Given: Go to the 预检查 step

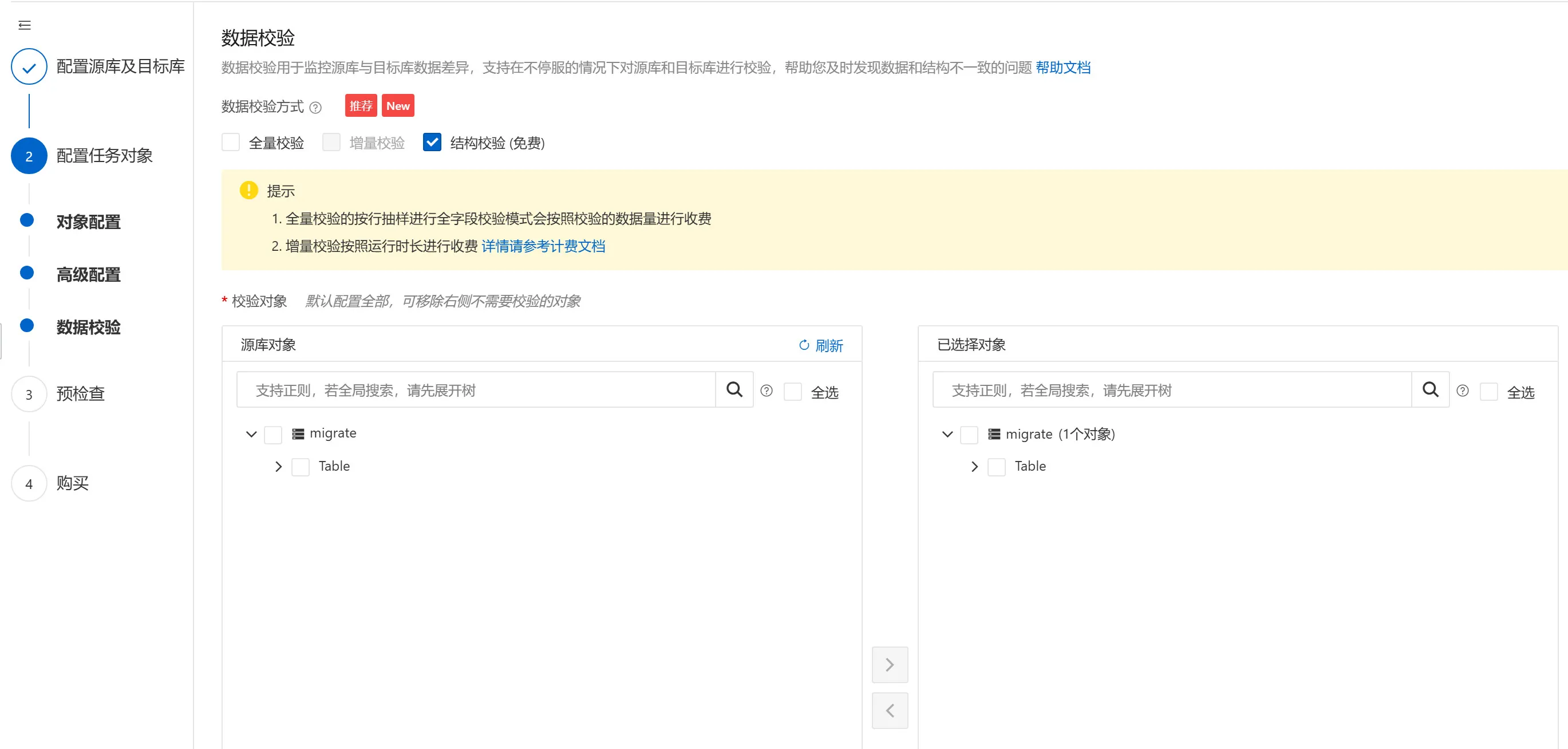Looking at the screenshot, I should (x=80, y=394).
